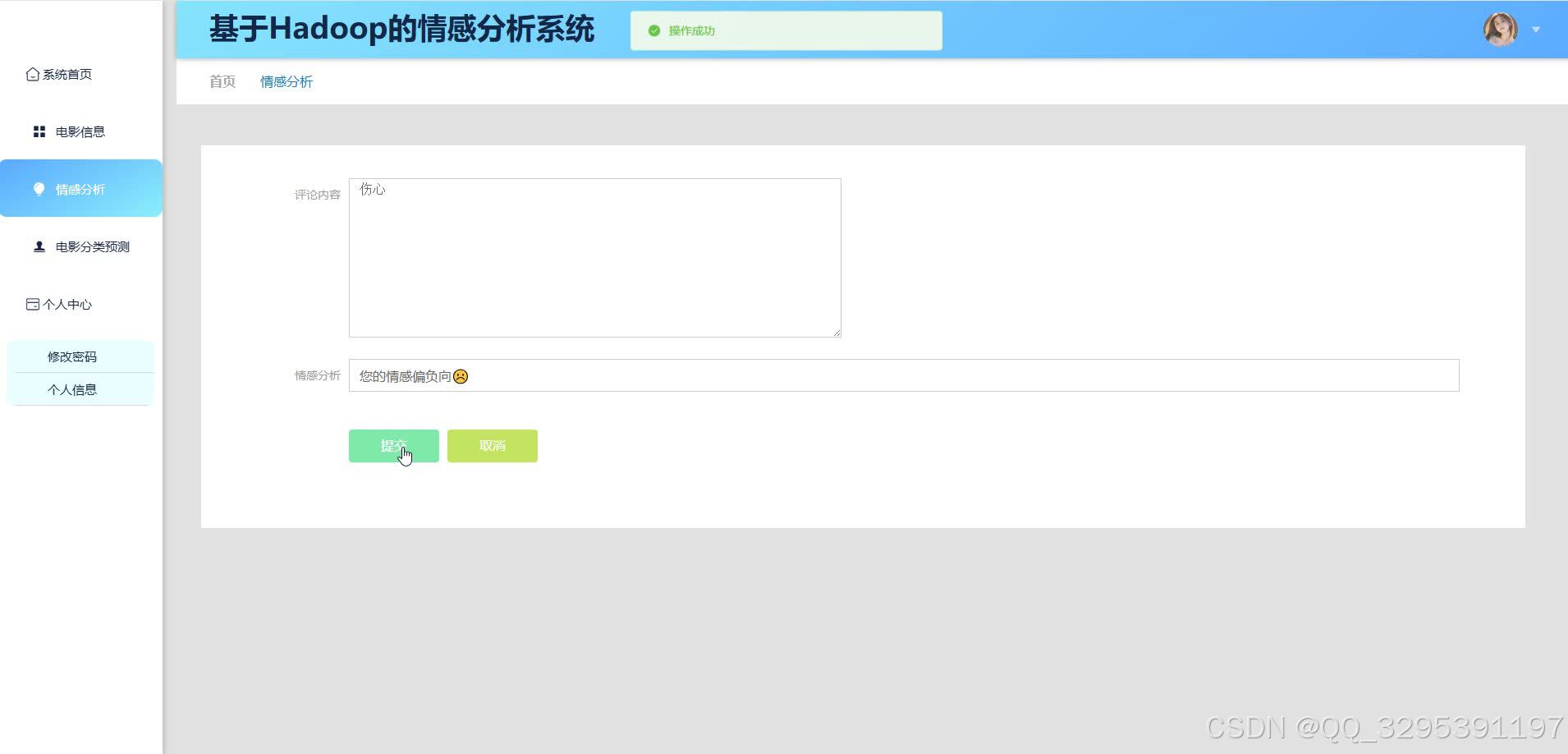Click the grid icon beside 电影信息
1568x754 pixels.
(x=39, y=131)
